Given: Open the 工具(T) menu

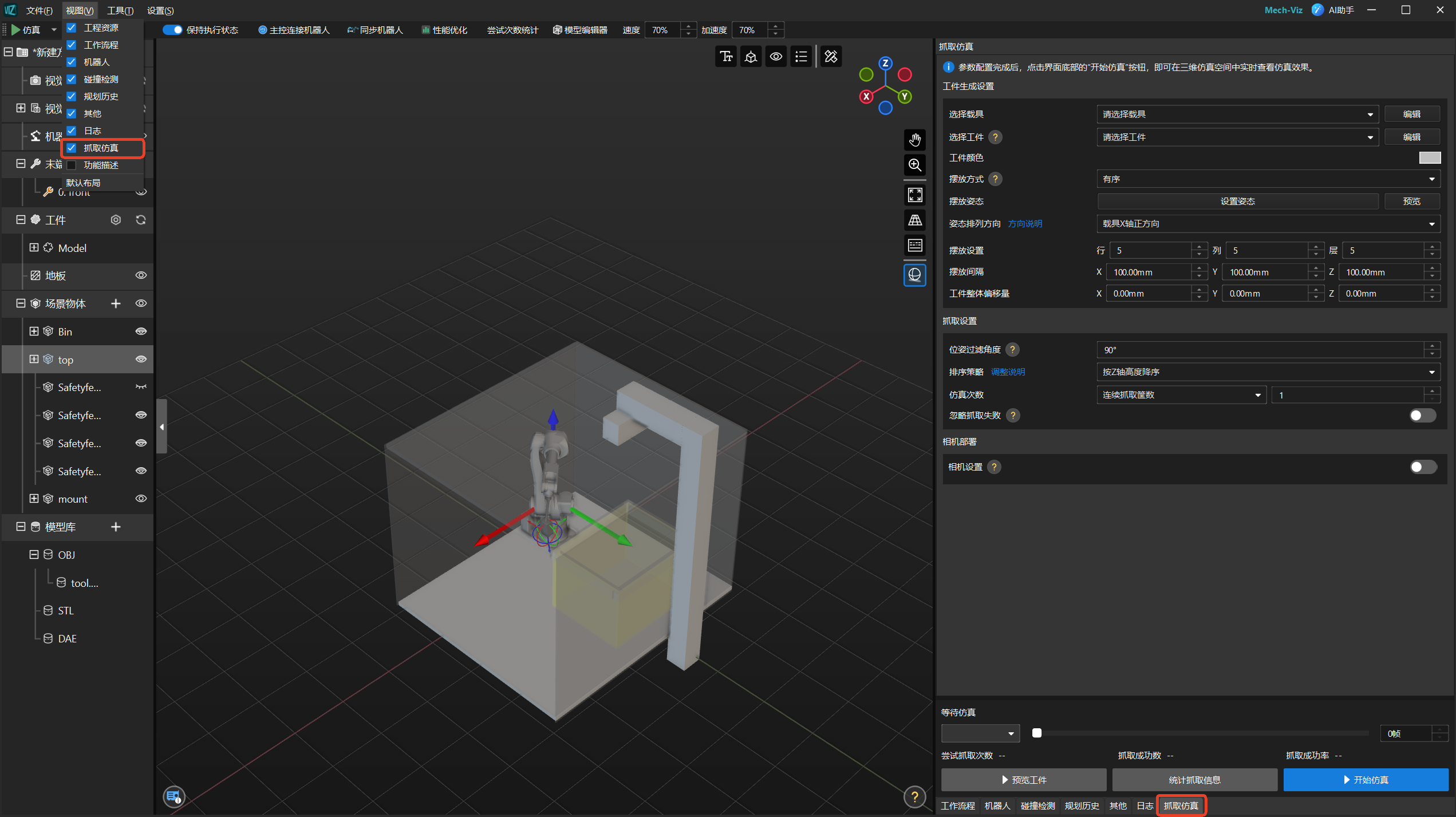Looking at the screenshot, I should (x=120, y=10).
